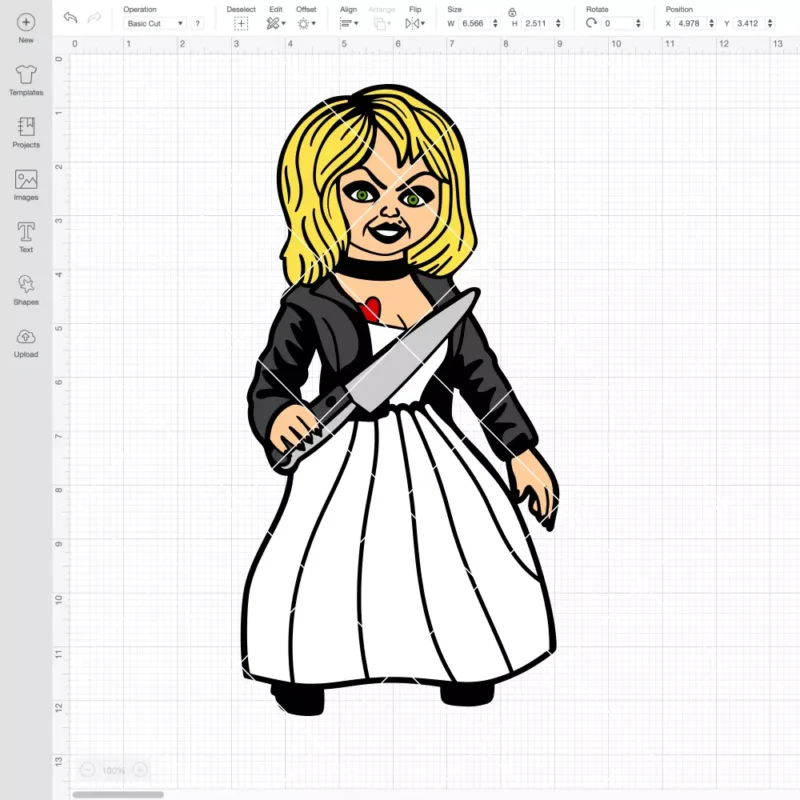The height and width of the screenshot is (800, 800).
Task: Open the Images library
Action: coord(26,185)
